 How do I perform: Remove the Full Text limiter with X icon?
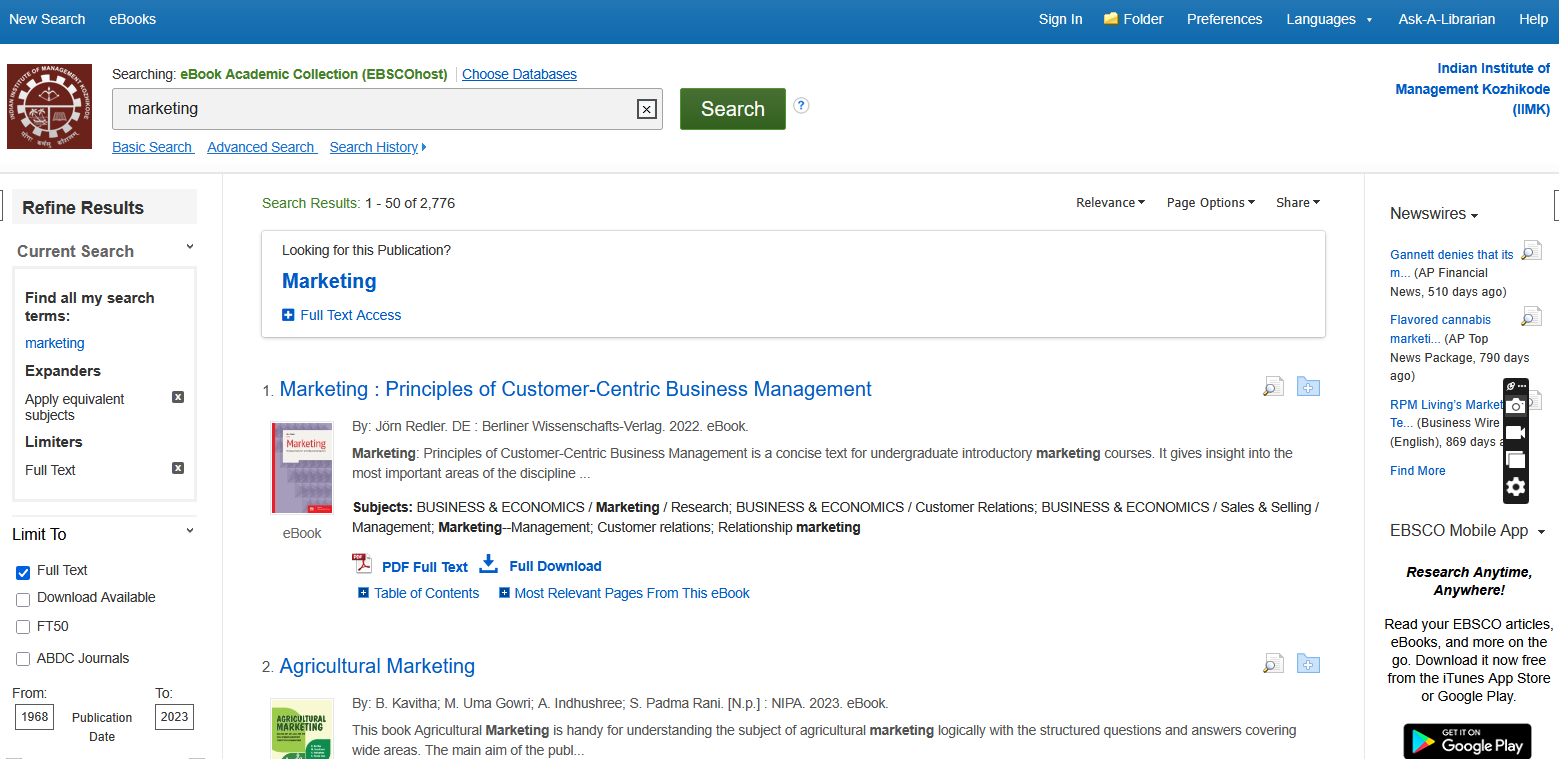[x=178, y=468]
